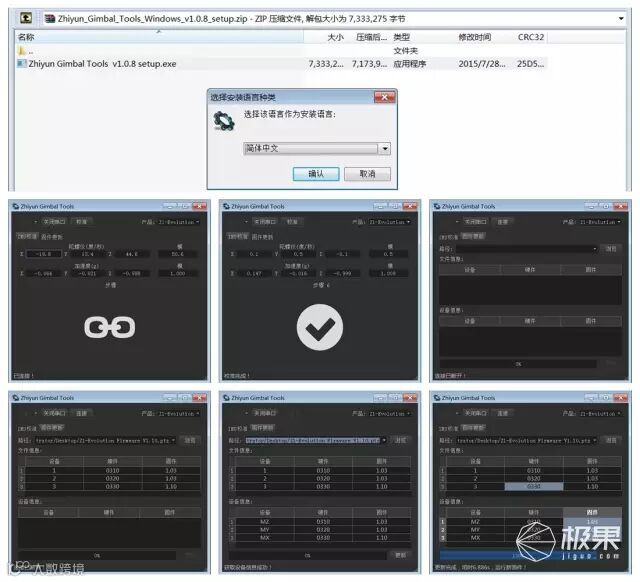The image size is (640, 582).
Task: Select the IMU校准 tab in the checkmark window
Action: 238,236
